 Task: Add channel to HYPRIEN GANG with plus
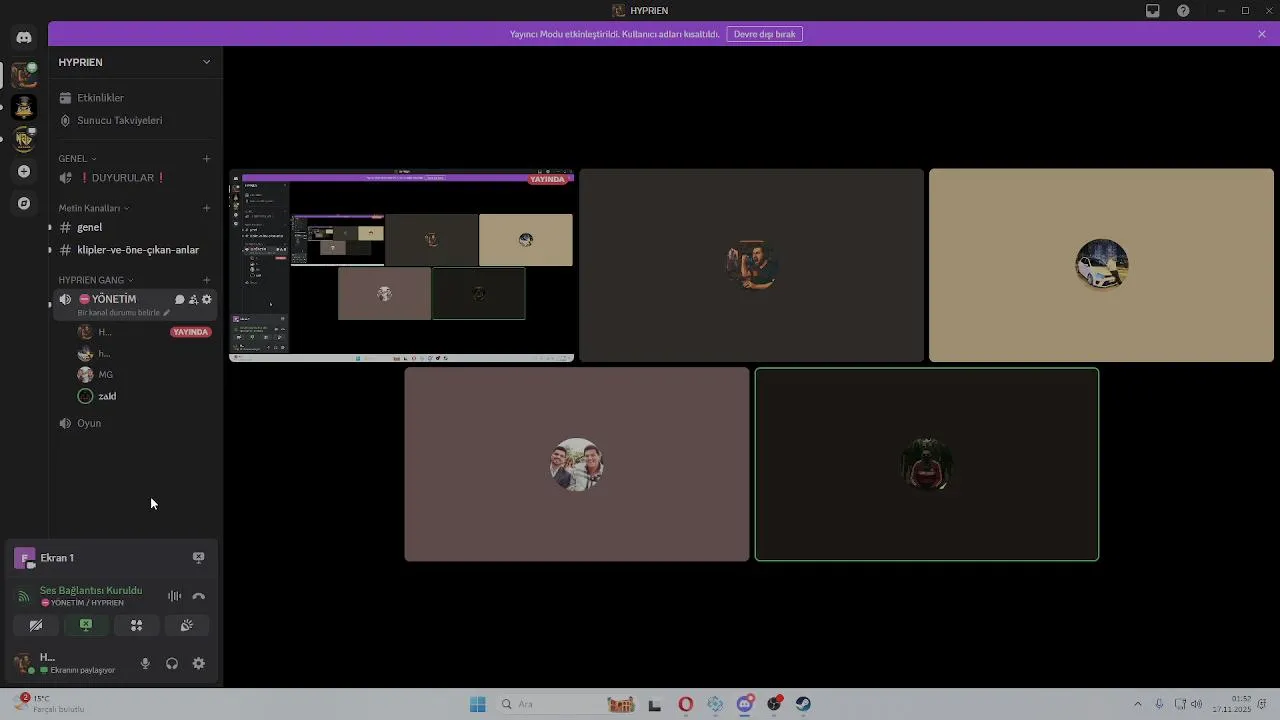point(207,280)
